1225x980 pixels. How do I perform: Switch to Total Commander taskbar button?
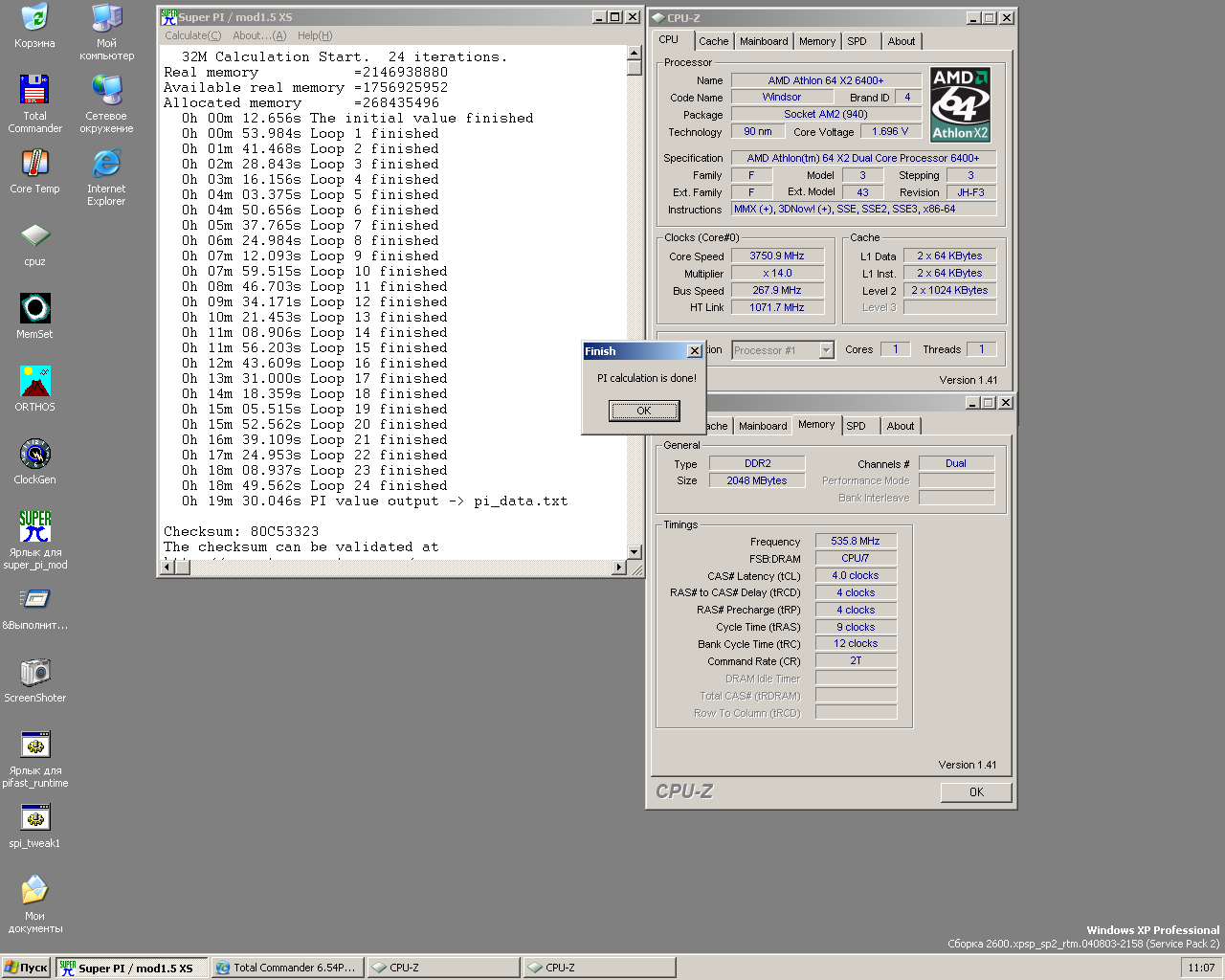(287, 968)
